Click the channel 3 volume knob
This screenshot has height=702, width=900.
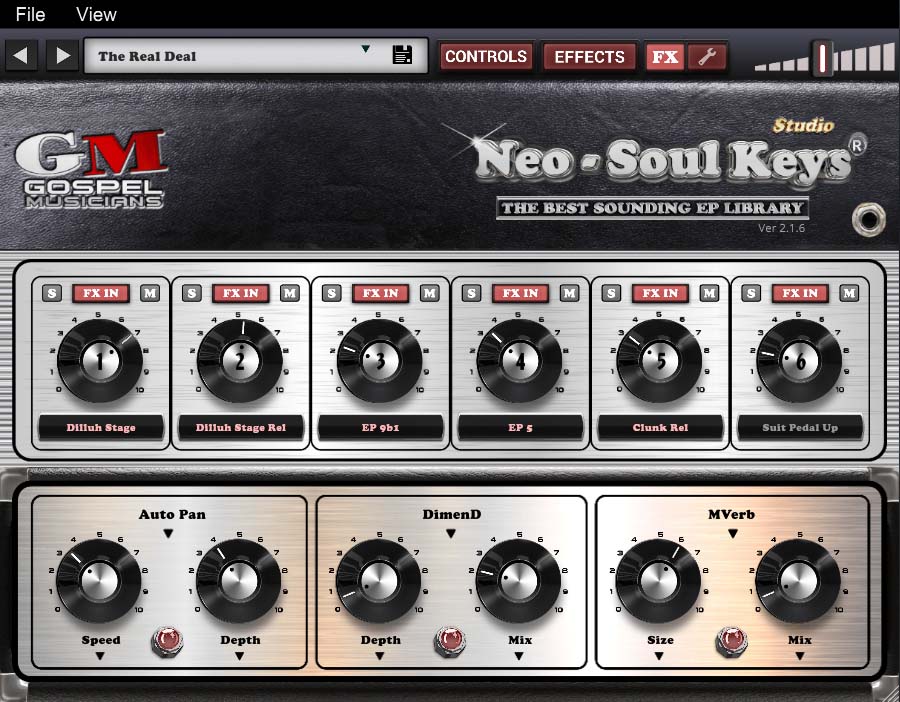click(x=379, y=361)
